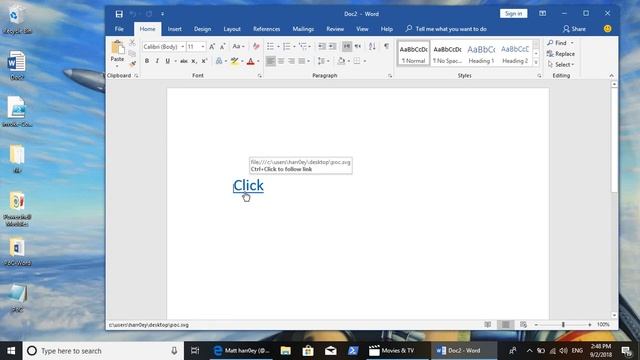Toggle Superscript formatting
The image size is (640, 360).
click(204, 61)
